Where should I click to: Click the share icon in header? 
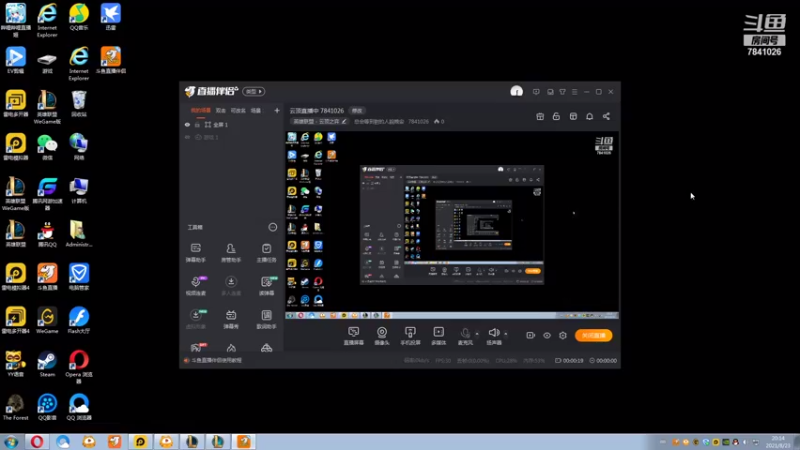(x=606, y=116)
